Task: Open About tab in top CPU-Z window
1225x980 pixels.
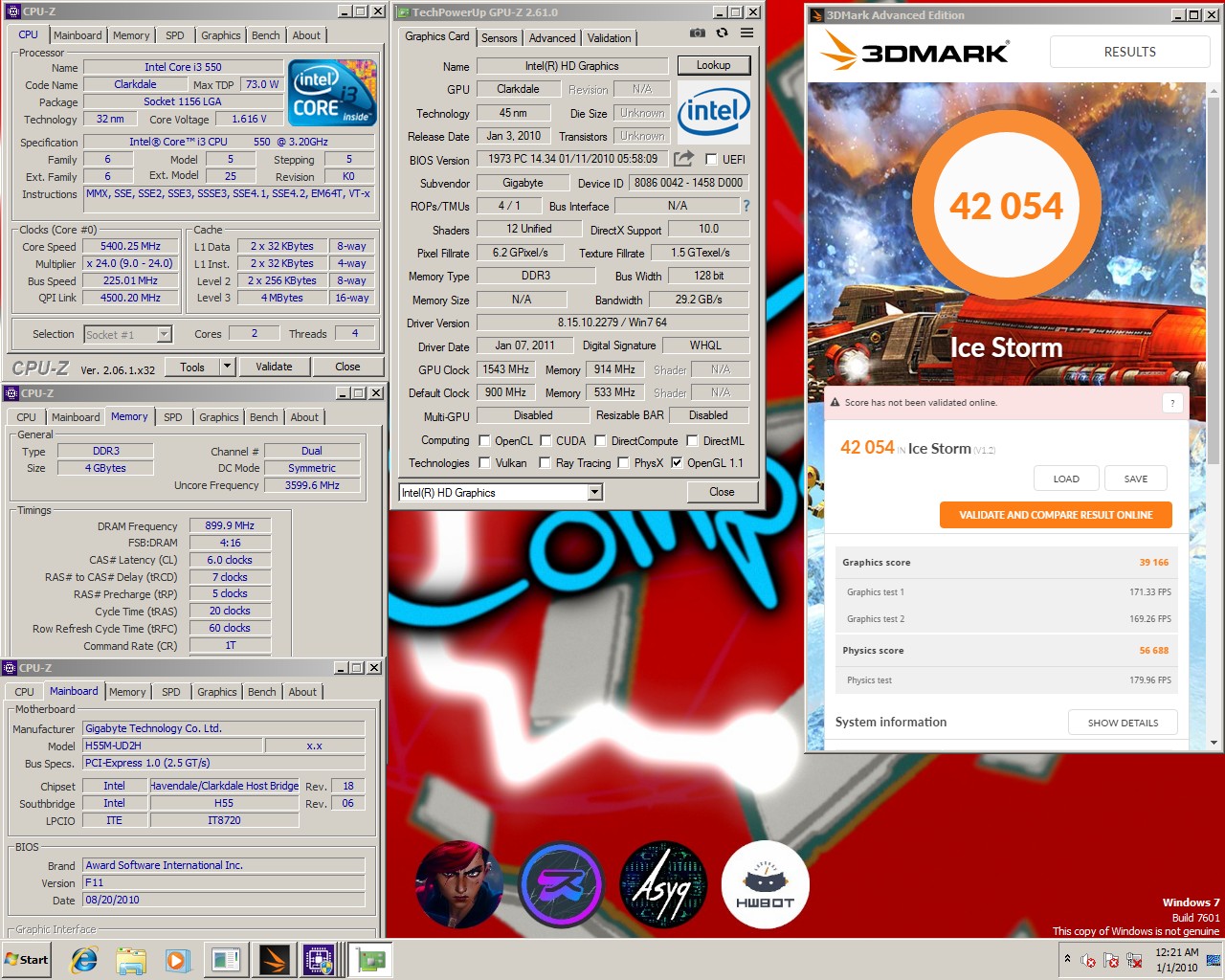Action: 306,35
